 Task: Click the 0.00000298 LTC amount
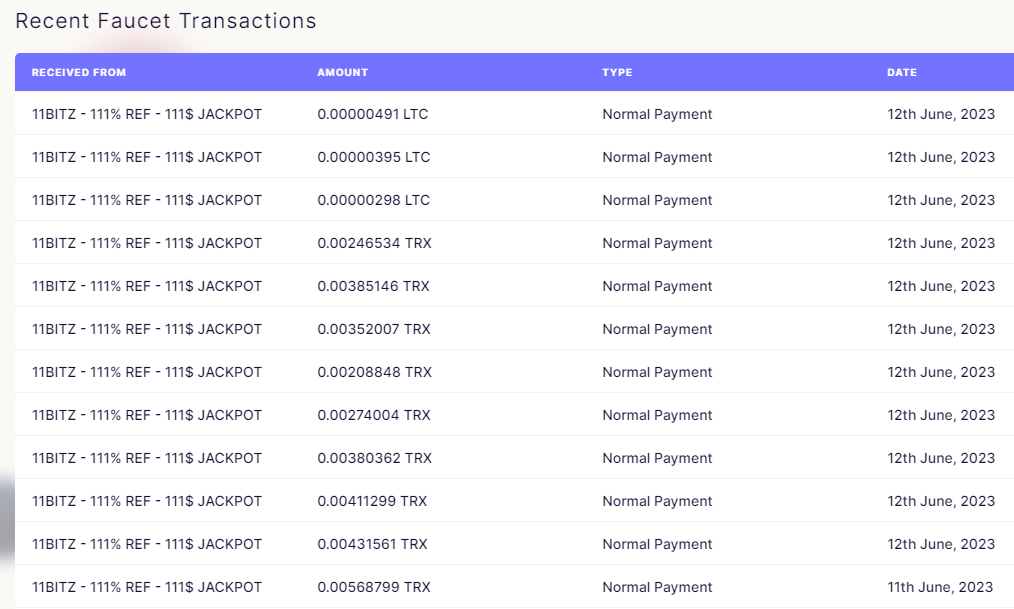tap(373, 200)
